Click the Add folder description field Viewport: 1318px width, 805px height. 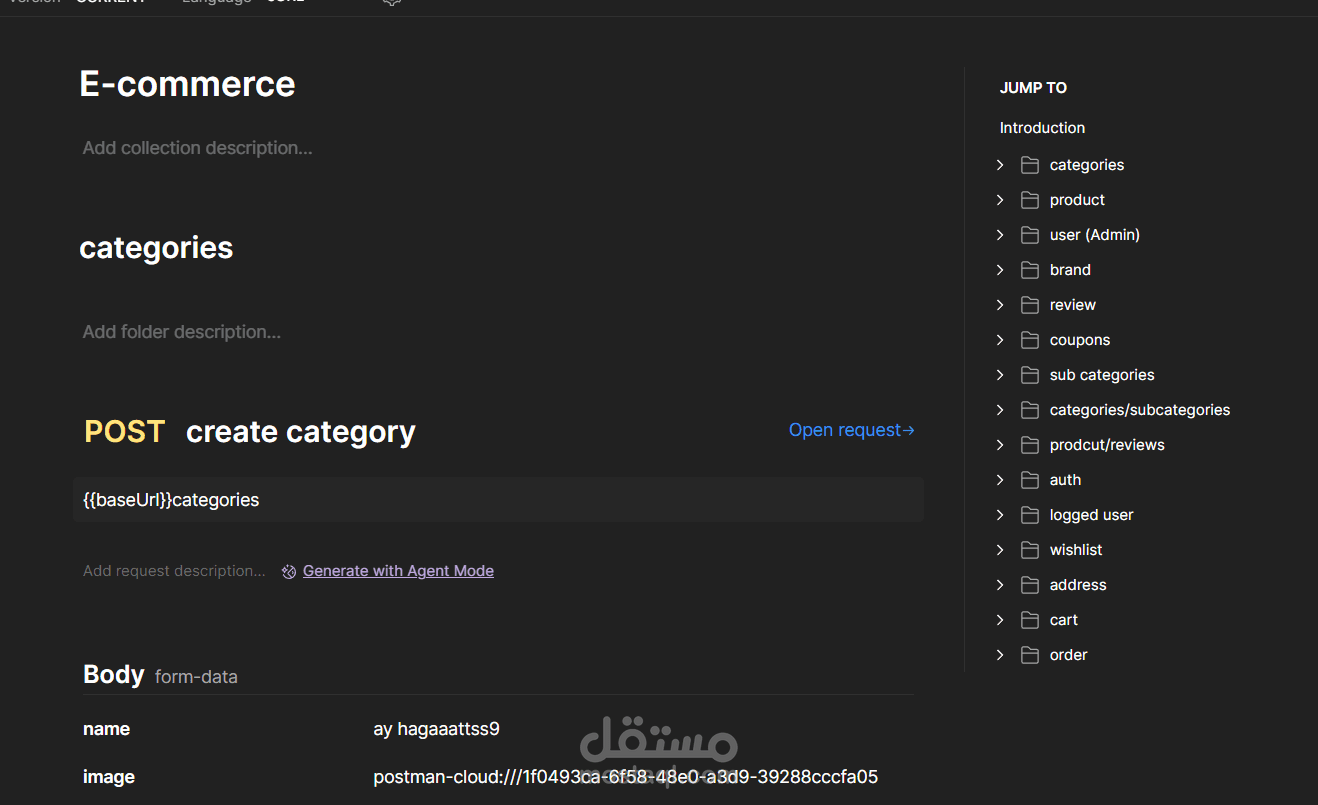click(x=182, y=332)
